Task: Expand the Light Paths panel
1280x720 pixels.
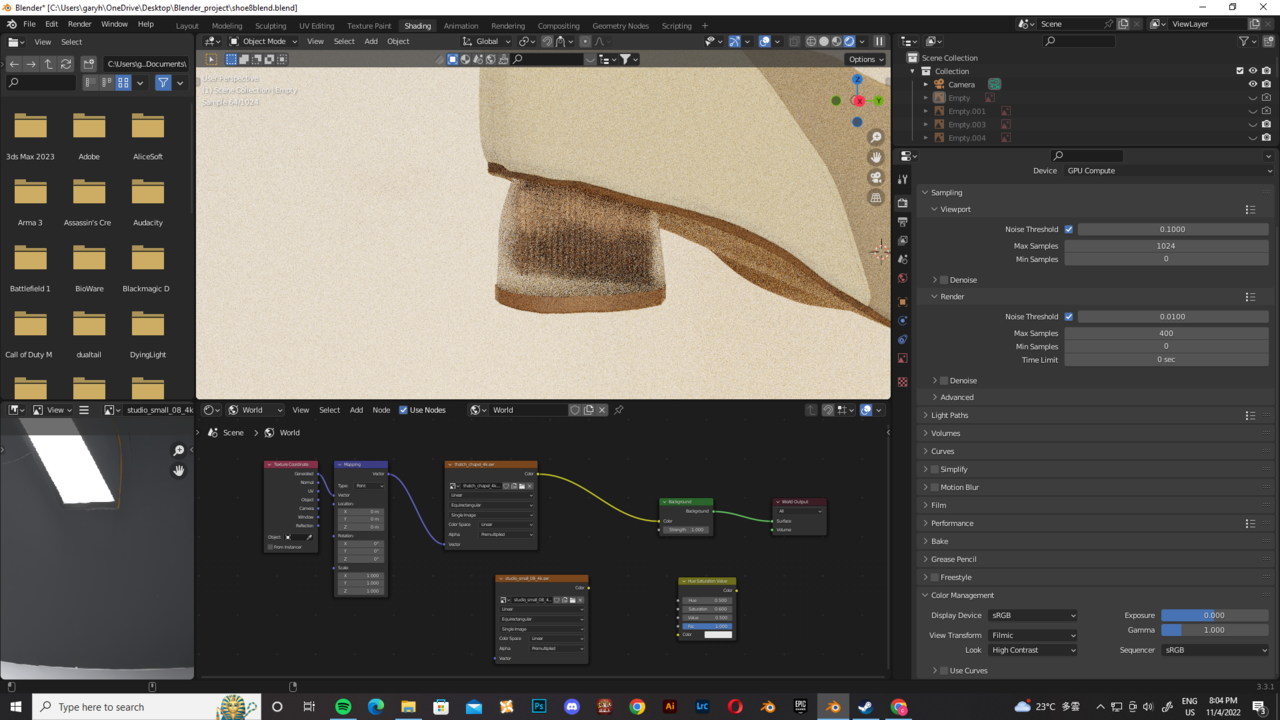Action: coord(948,415)
